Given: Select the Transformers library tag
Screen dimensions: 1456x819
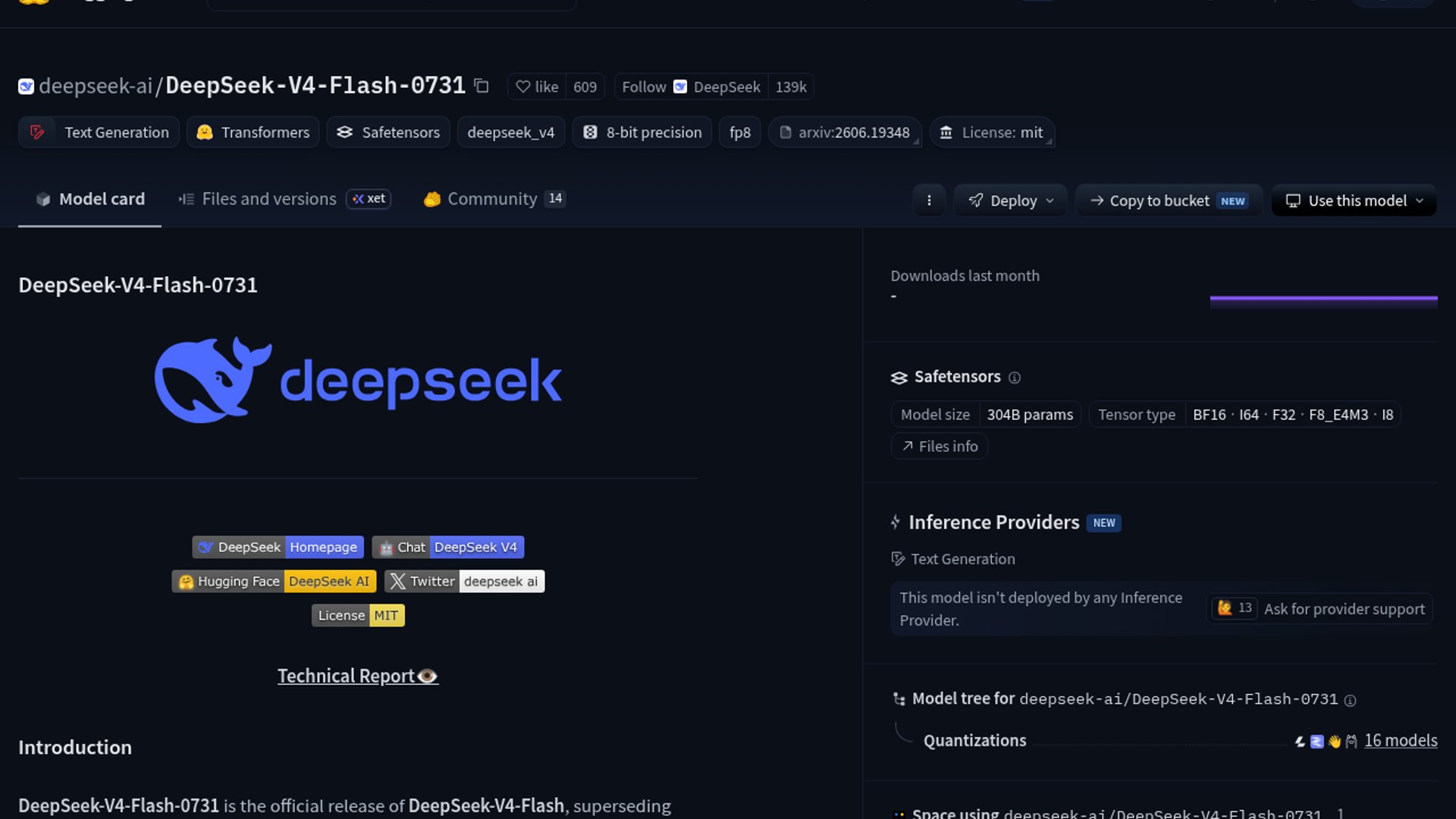Looking at the screenshot, I should (253, 132).
